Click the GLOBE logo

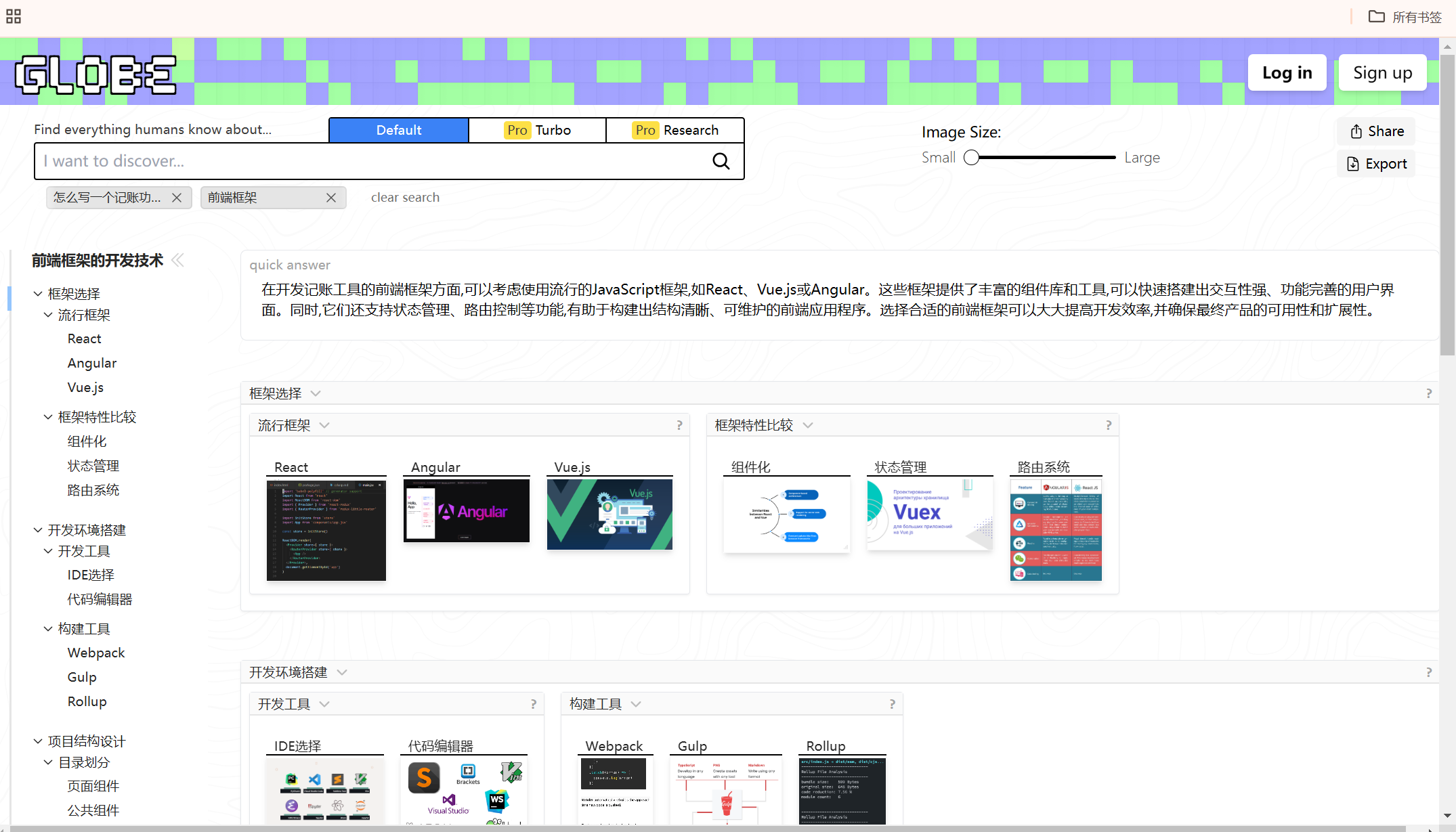95,74
